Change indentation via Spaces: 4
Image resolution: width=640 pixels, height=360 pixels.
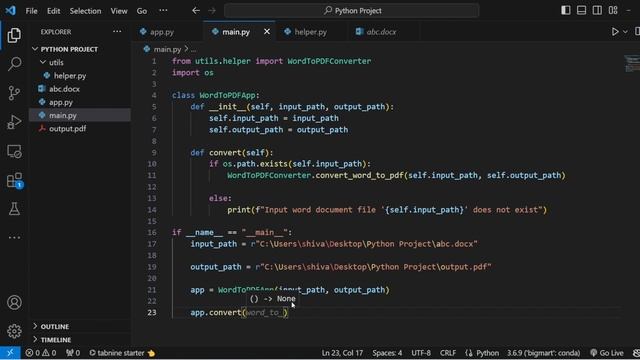387,353
